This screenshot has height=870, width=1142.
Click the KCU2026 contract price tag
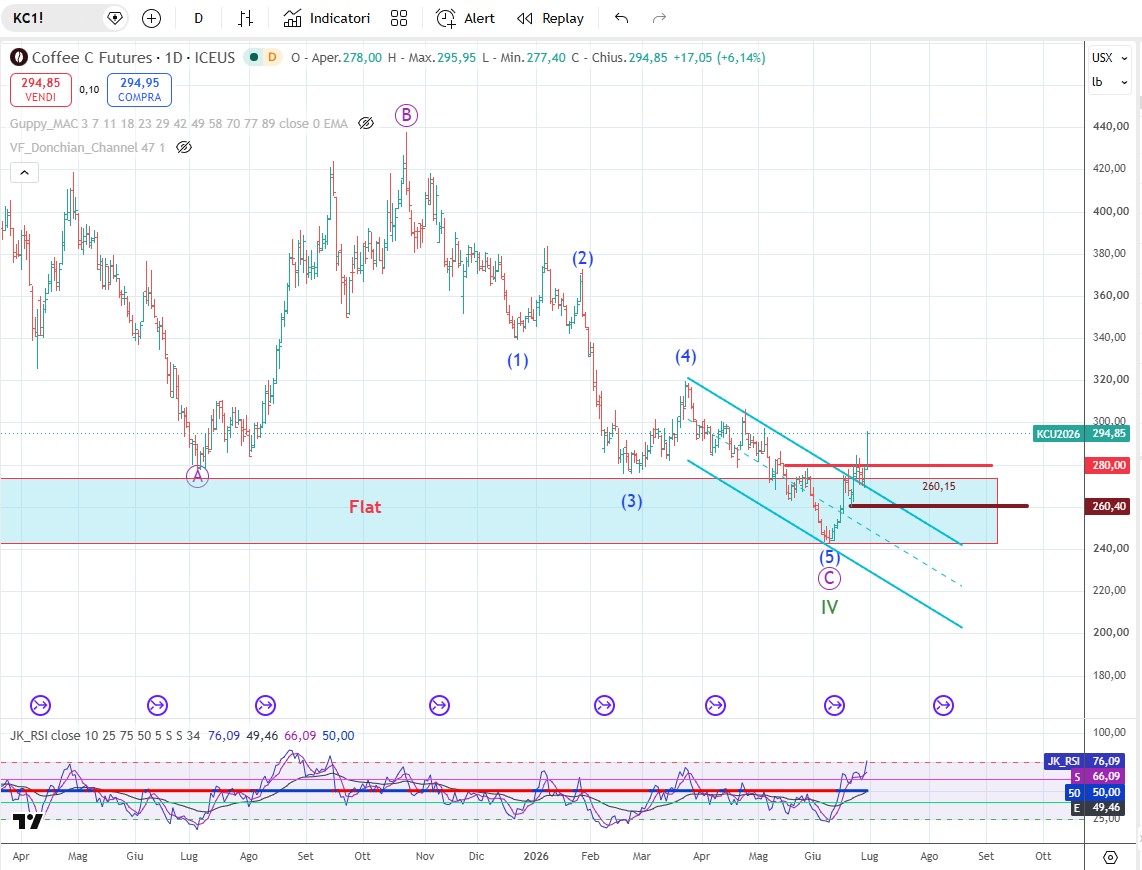coord(1058,434)
